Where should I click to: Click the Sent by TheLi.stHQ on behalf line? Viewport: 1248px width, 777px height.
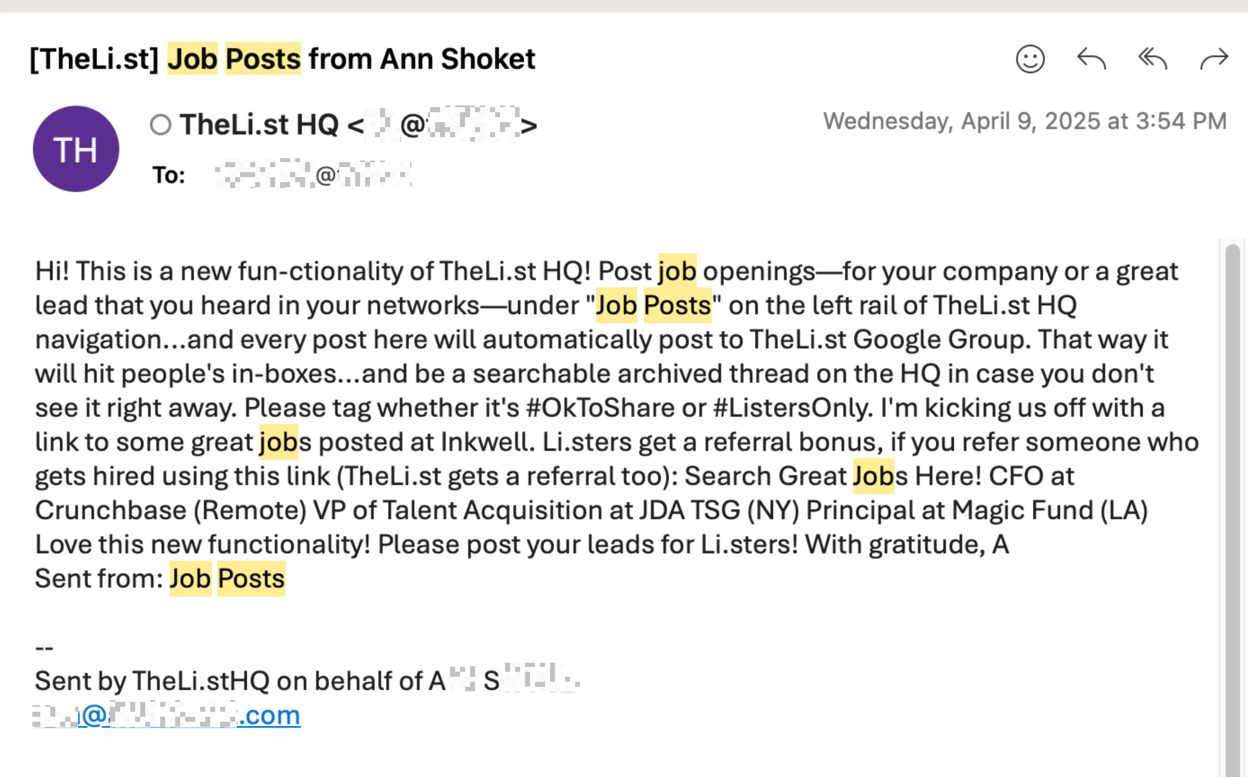[307, 681]
